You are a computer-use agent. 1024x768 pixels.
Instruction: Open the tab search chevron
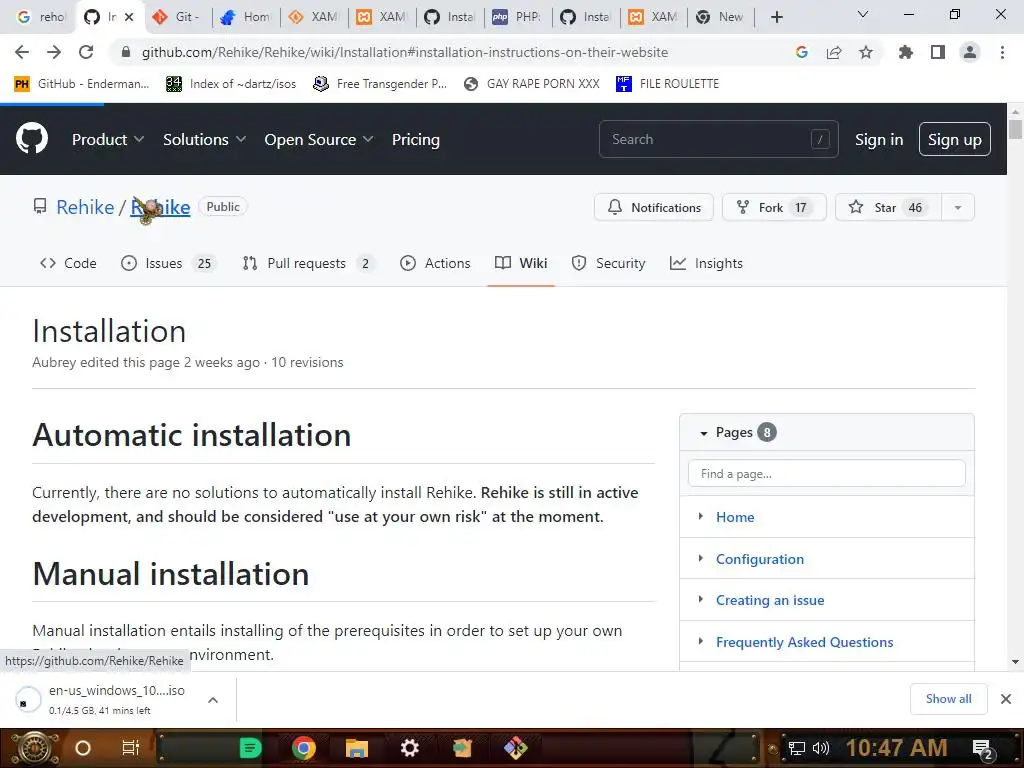click(863, 14)
